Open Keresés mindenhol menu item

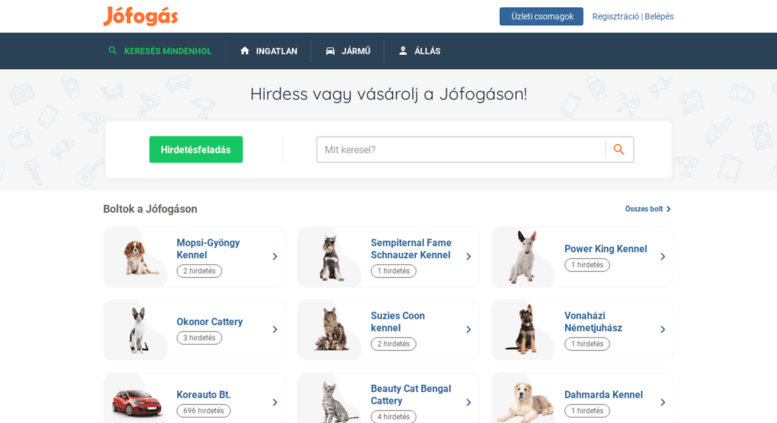click(167, 51)
